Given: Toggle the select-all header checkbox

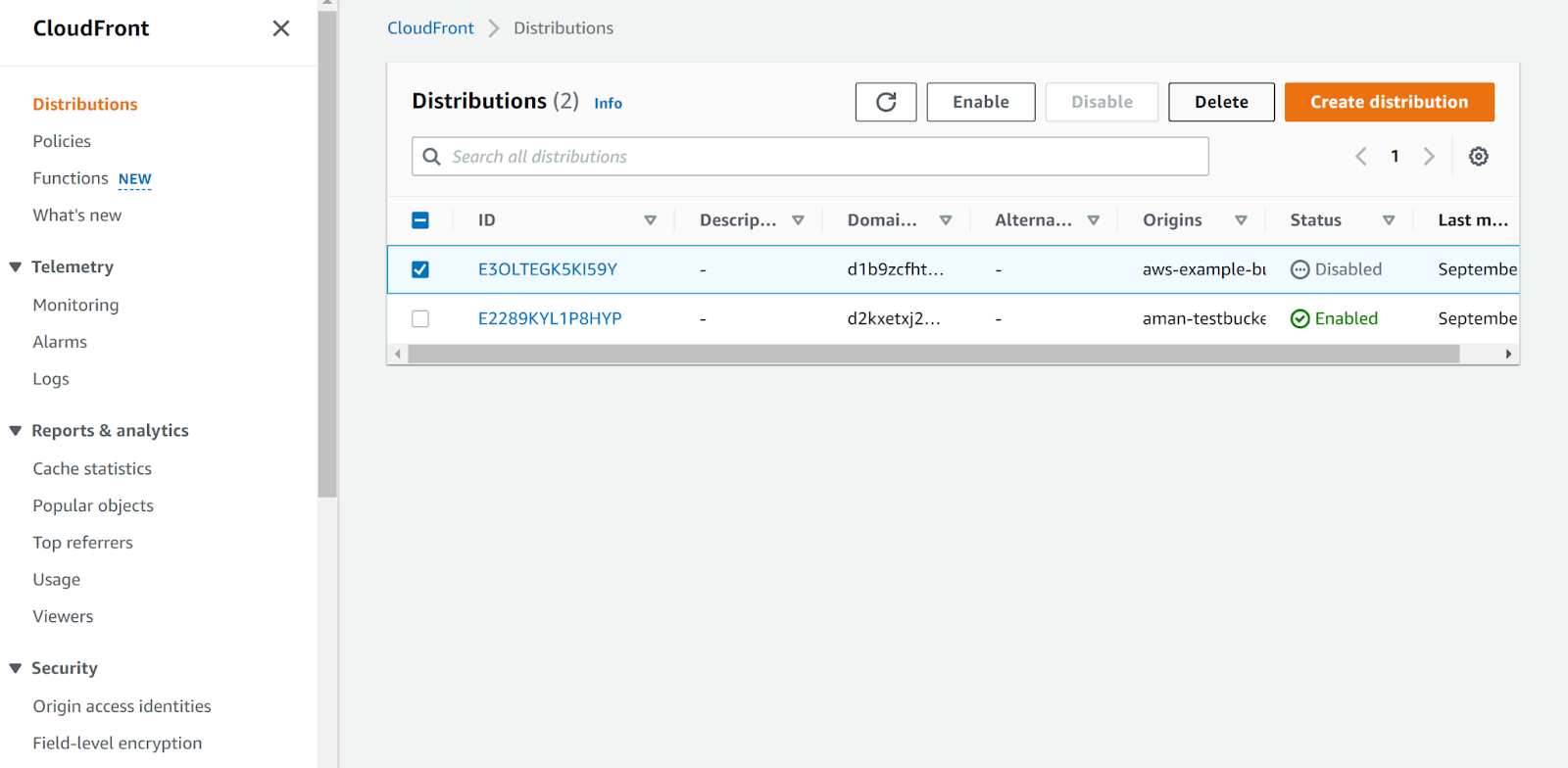Looking at the screenshot, I should [x=420, y=220].
